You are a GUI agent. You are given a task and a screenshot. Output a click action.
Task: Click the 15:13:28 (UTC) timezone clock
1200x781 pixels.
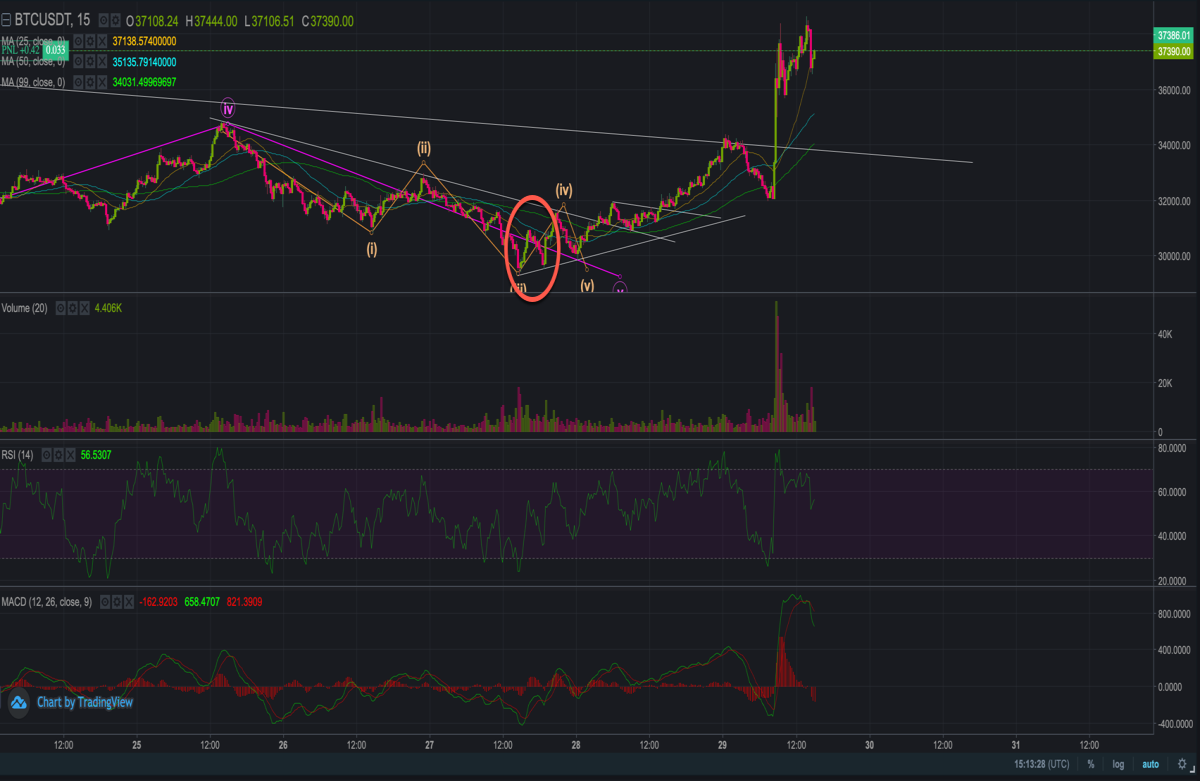[1042, 764]
